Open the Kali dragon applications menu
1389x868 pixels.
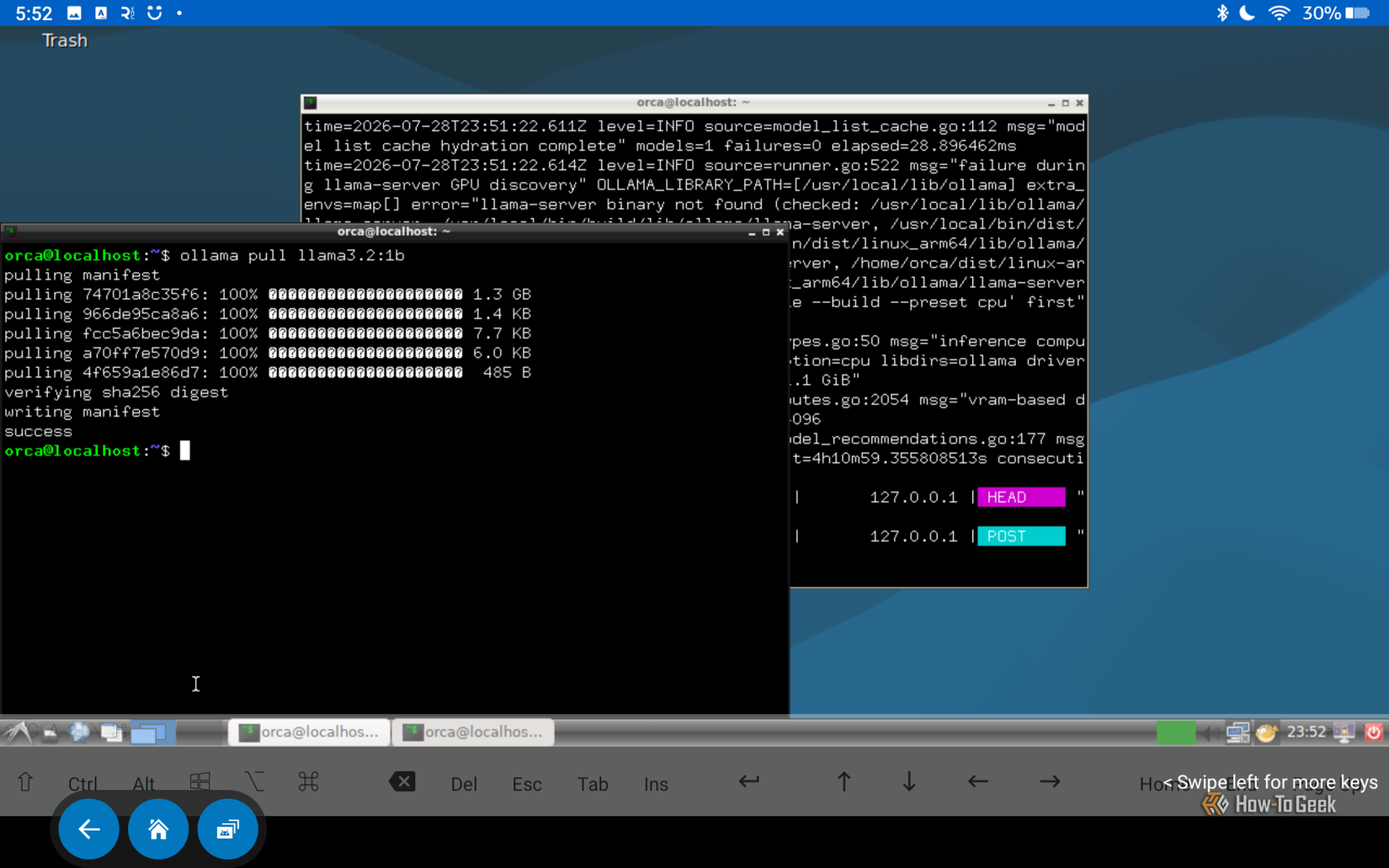[18, 732]
